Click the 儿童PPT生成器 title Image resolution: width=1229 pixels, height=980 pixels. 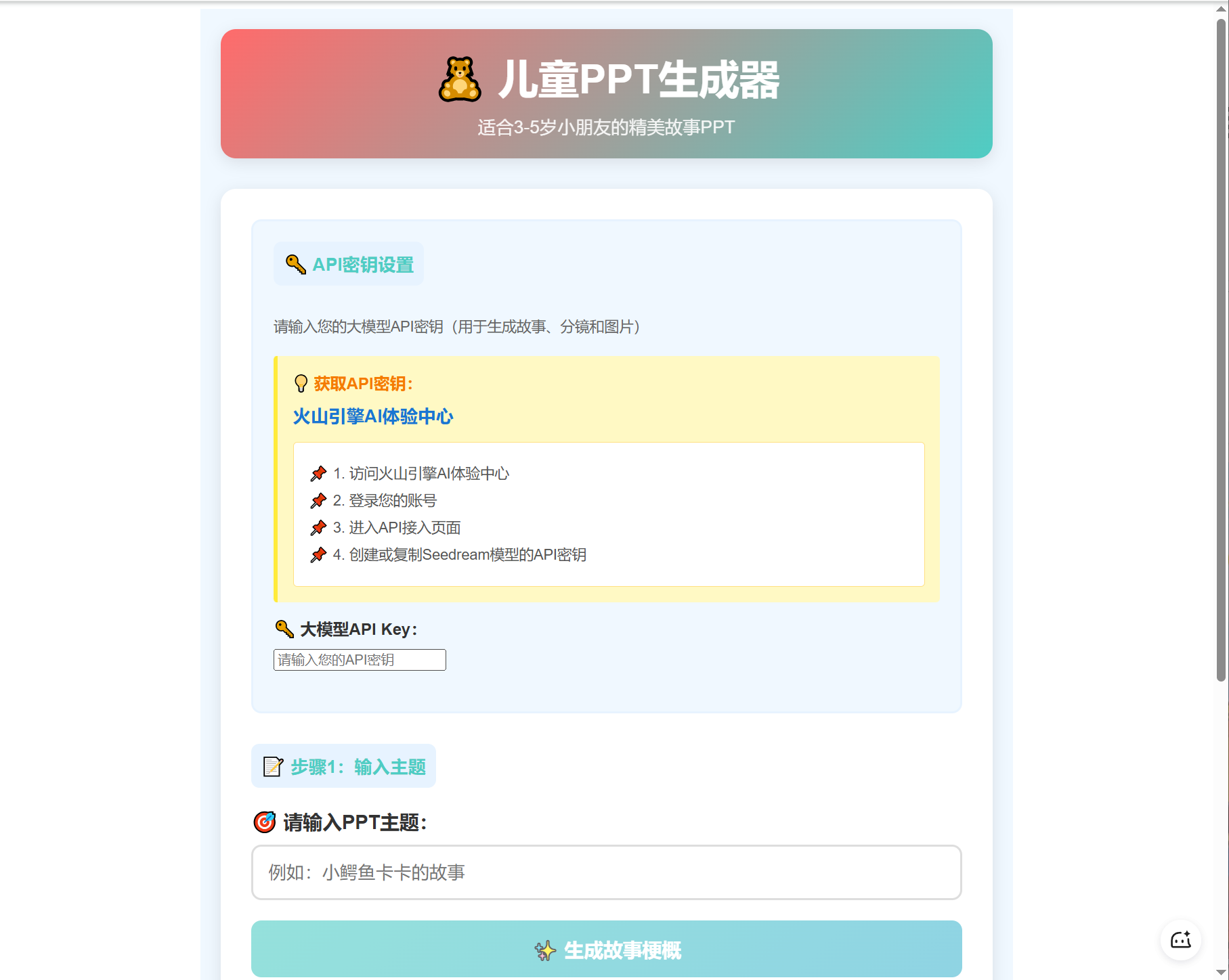pyautogui.click(x=639, y=80)
